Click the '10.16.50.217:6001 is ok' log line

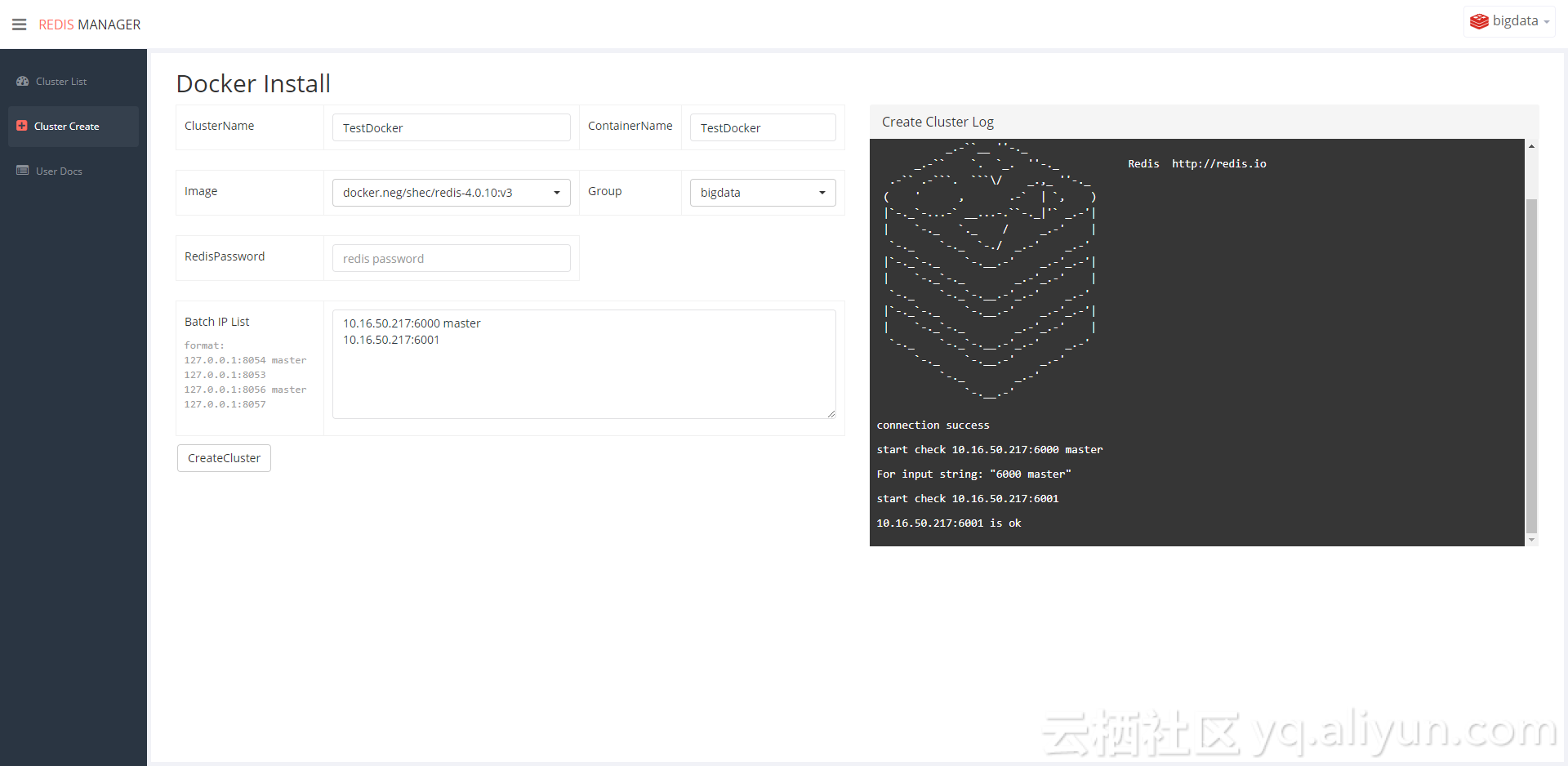[949, 523]
